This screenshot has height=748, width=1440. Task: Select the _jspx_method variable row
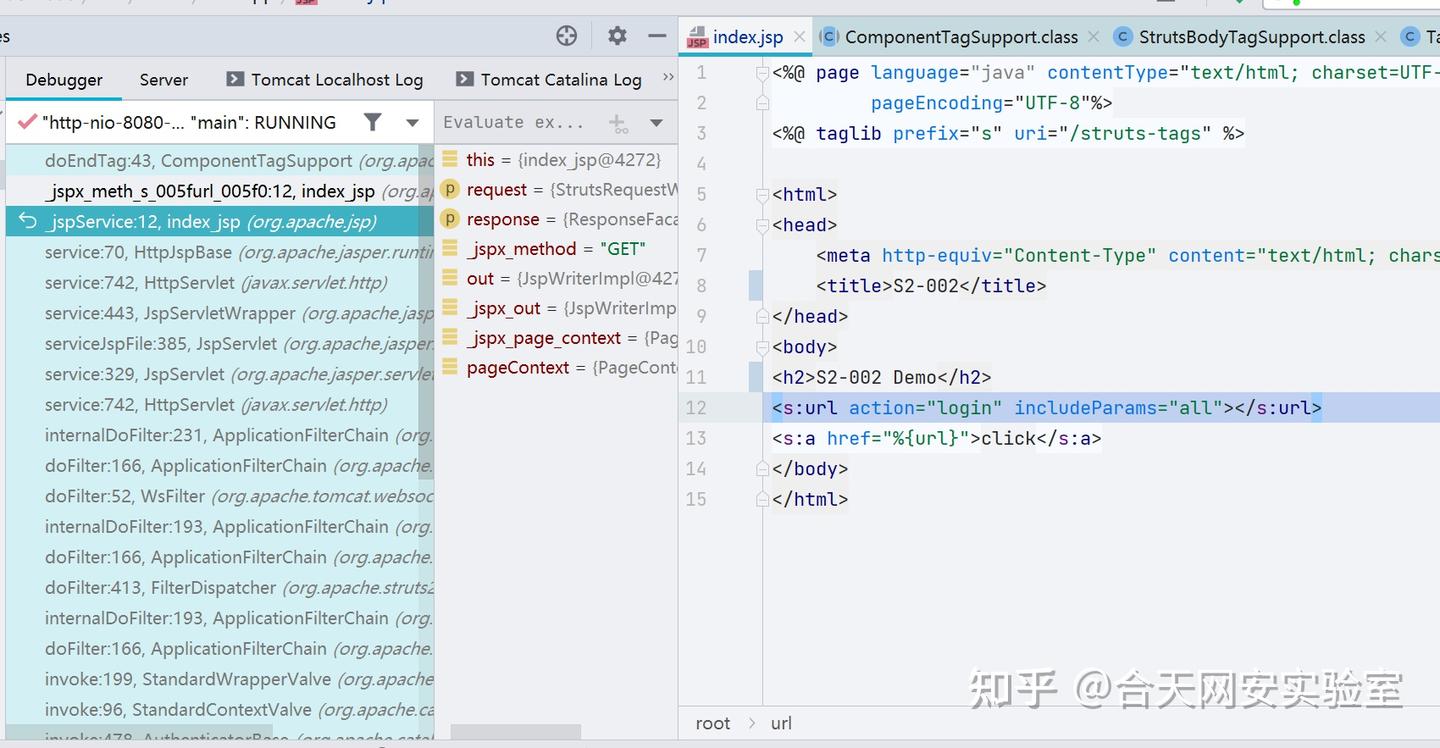558,249
